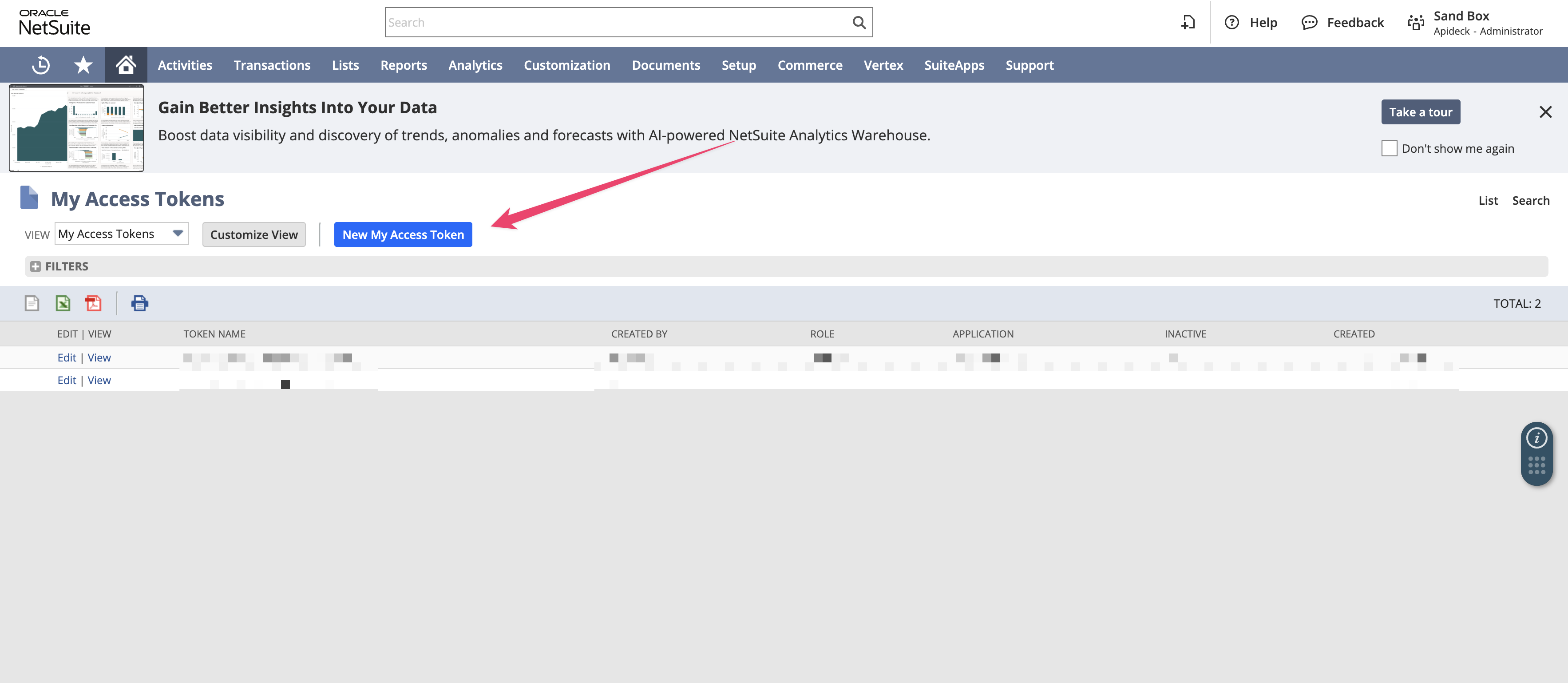This screenshot has height=683, width=1568.
Task: Click the Help question mark icon
Action: tap(1231, 23)
